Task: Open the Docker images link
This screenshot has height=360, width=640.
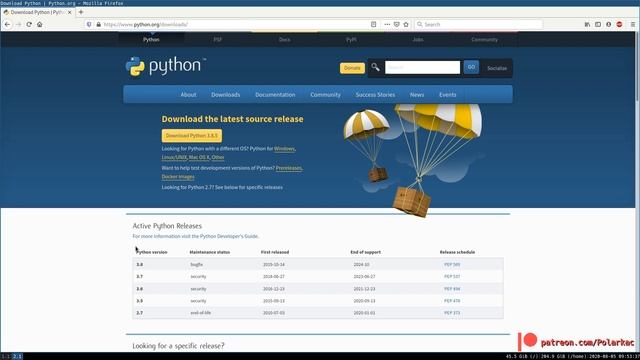Action: [x=178, y=177]
